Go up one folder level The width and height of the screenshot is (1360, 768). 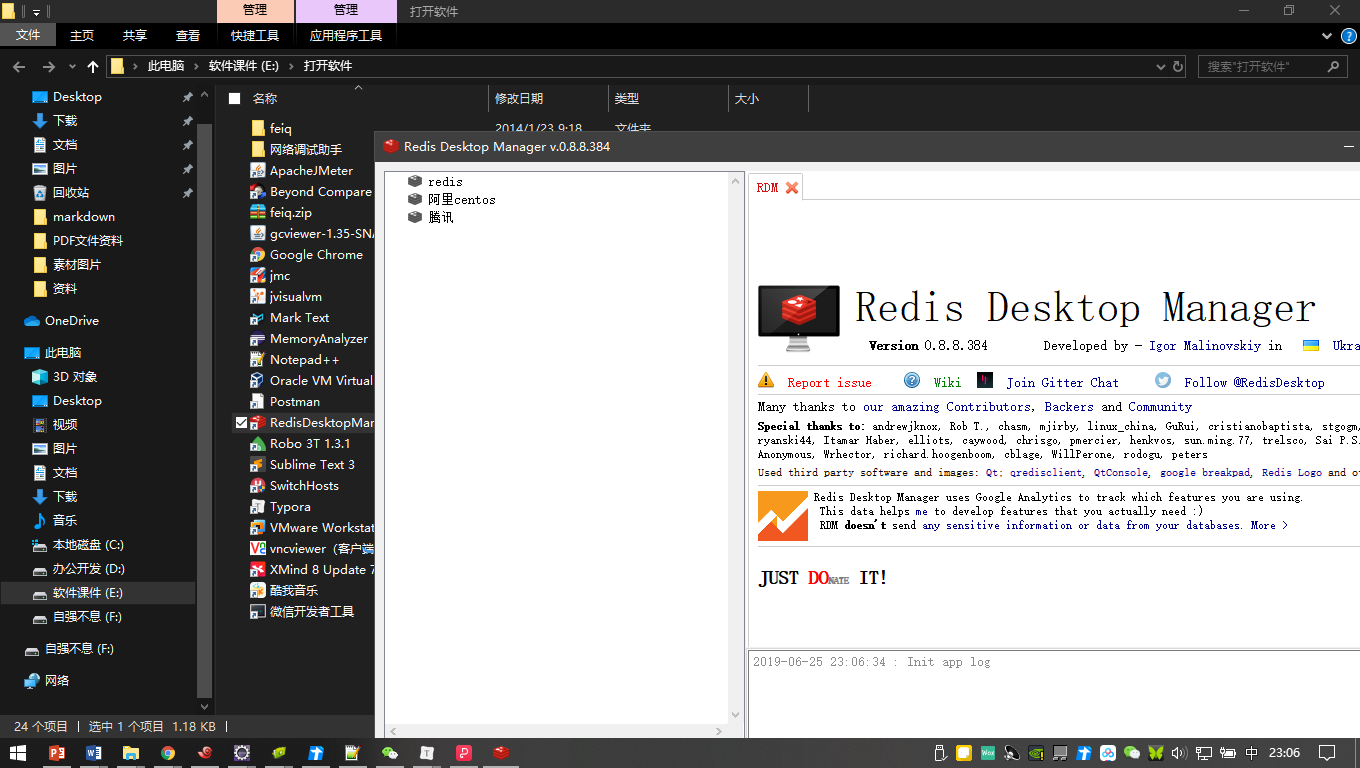pos(93,67)
